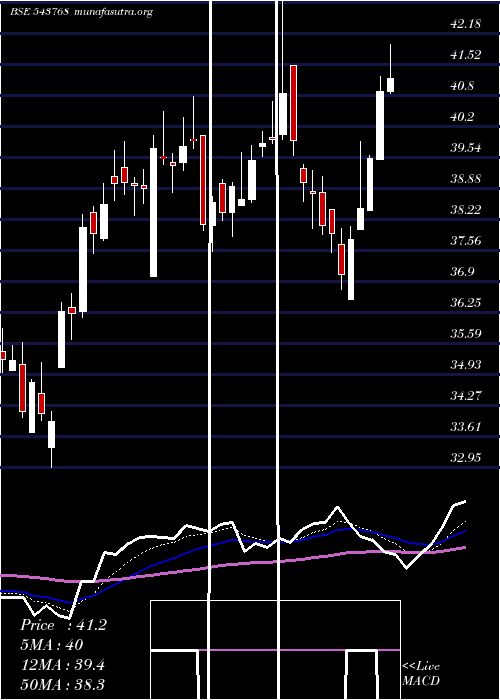The image size is (500, 700).
Task: Click the 37.56 price axis label
Action: [x=466, y=241]
